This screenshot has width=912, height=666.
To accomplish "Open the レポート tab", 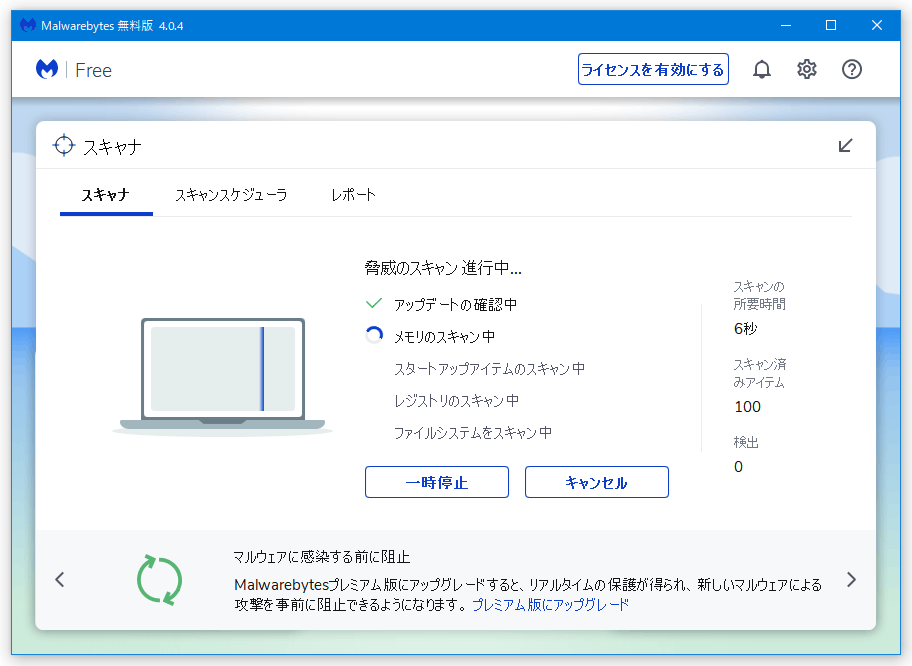I will 353,195.
